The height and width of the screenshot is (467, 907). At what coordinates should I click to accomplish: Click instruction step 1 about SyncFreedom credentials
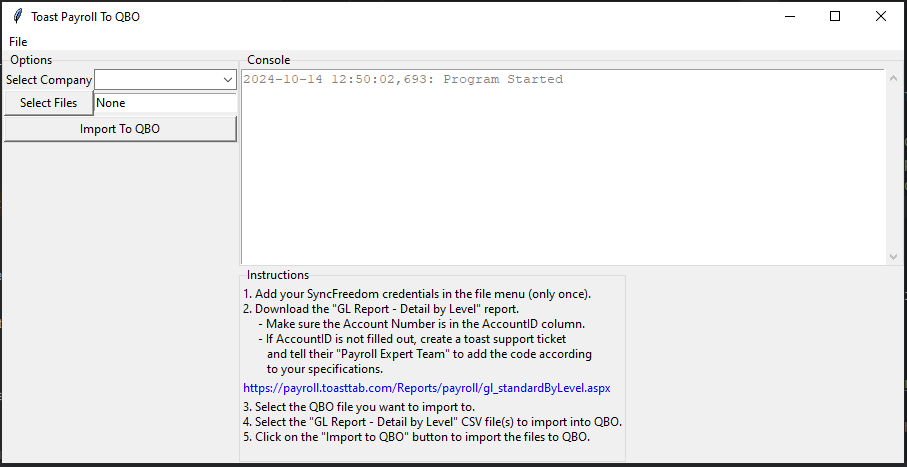tap(417, 294)
